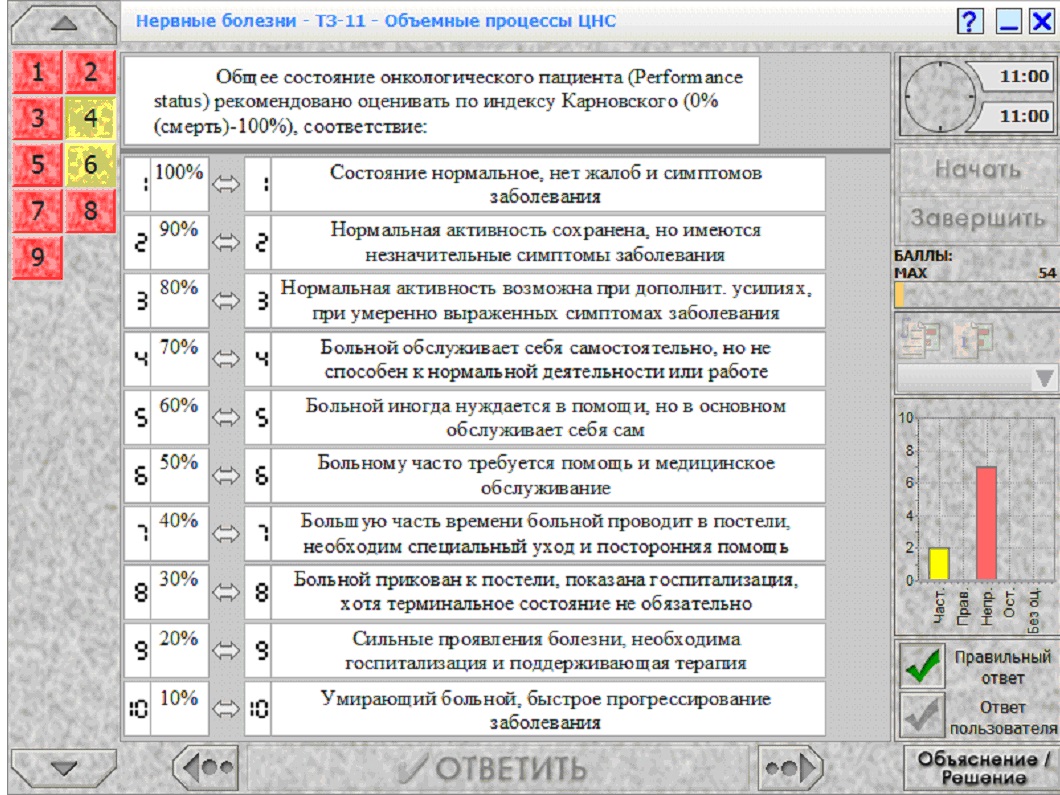Click match arrow next to 60%
The width and height of the screenshot is (1060, 795).
click(x=226, y=417)
